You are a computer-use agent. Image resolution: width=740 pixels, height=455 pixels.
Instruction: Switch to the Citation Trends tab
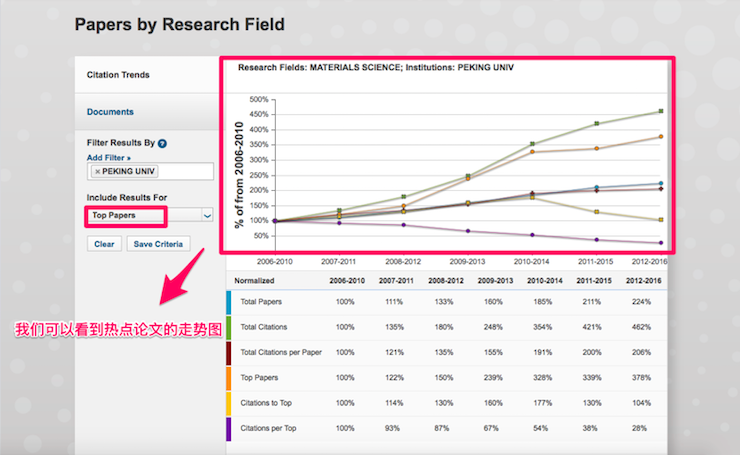[x=118, y=75]
